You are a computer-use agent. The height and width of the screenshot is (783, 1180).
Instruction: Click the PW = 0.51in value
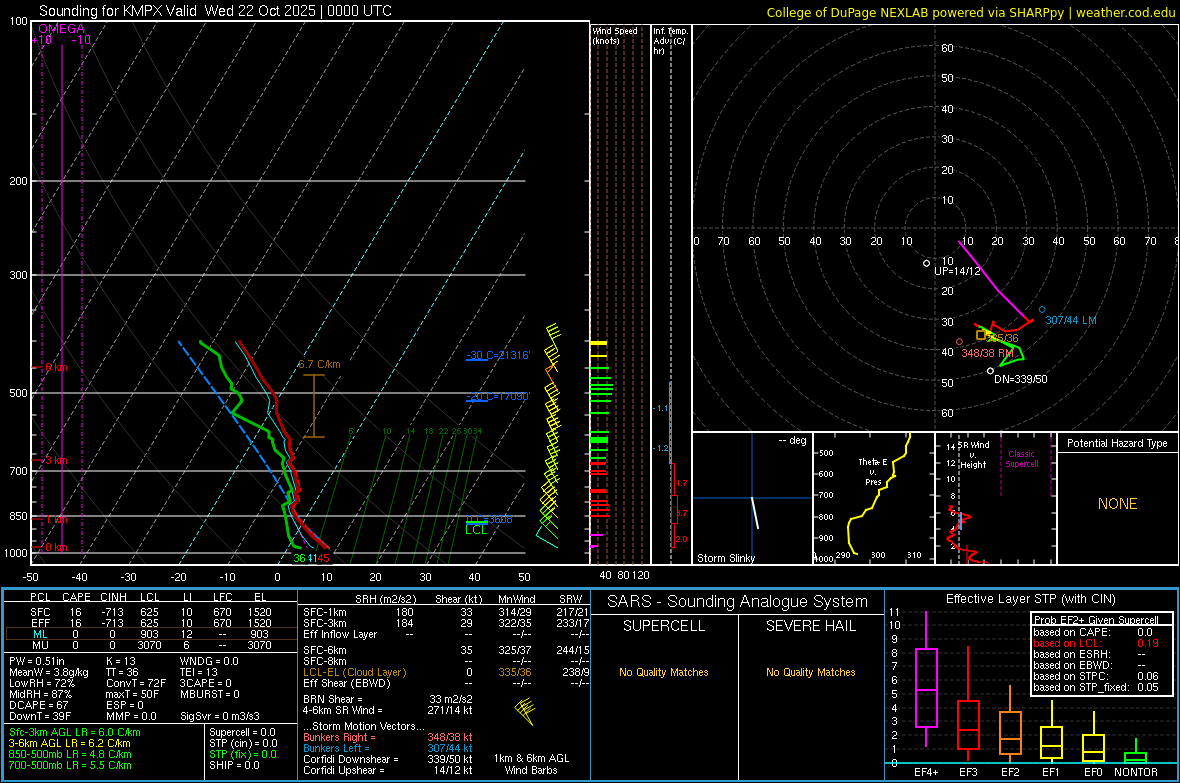coord(37,661)
